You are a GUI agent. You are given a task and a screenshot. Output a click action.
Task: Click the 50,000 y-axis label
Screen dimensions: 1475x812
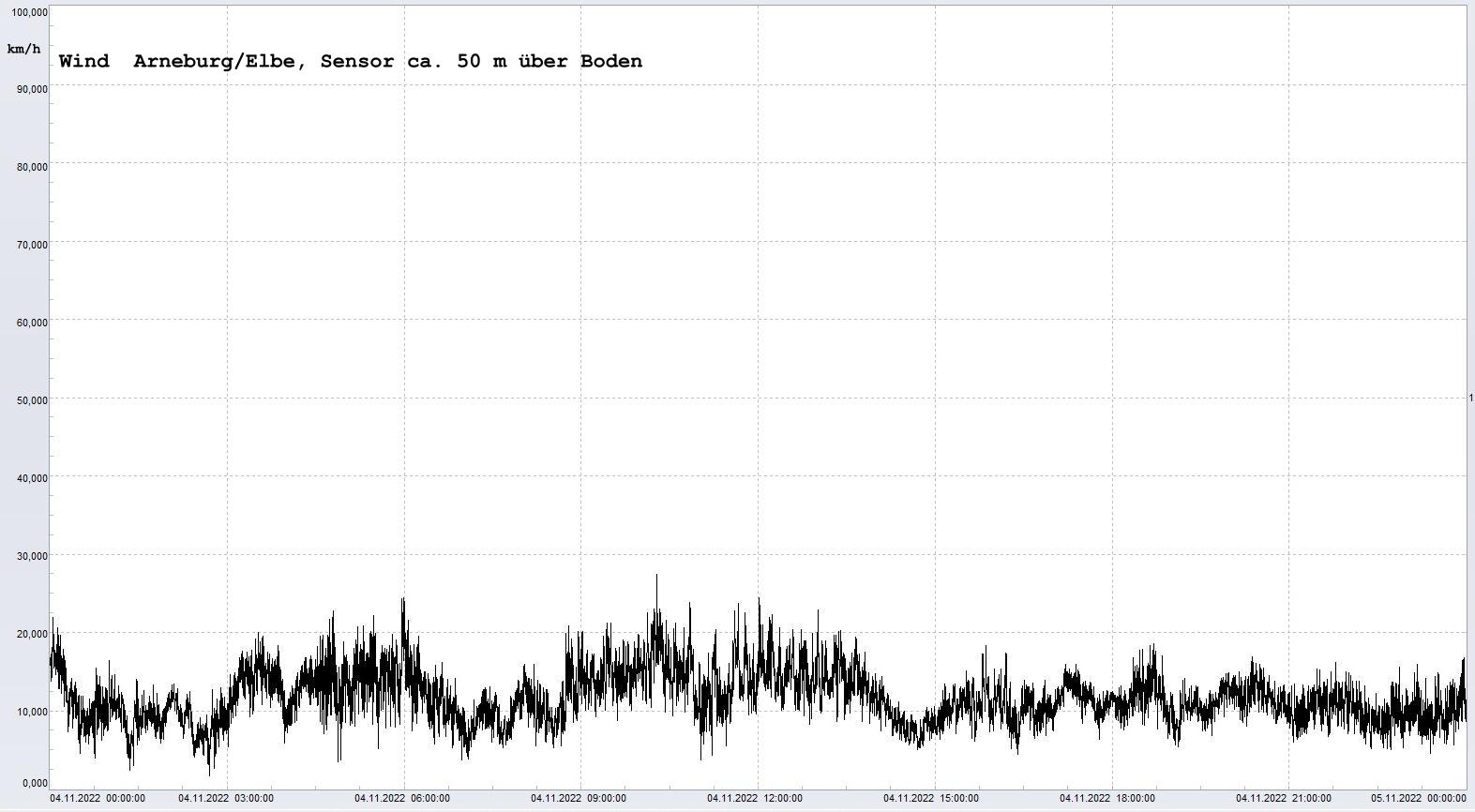(32, 400)
